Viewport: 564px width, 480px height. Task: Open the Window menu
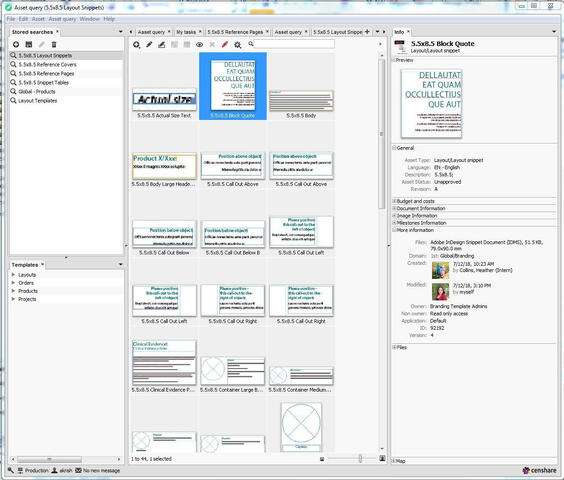click(90, 19)
